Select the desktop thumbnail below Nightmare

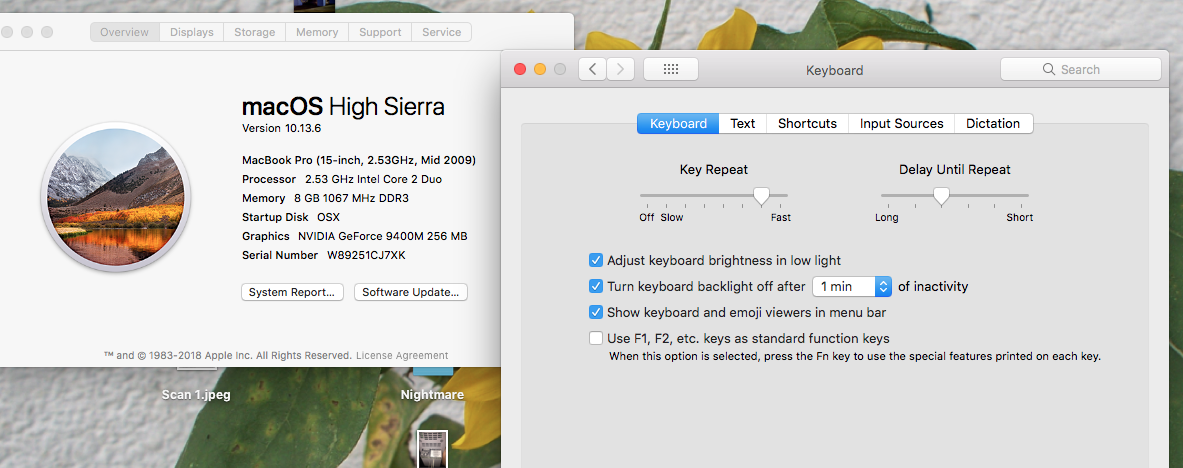[433, 449]
